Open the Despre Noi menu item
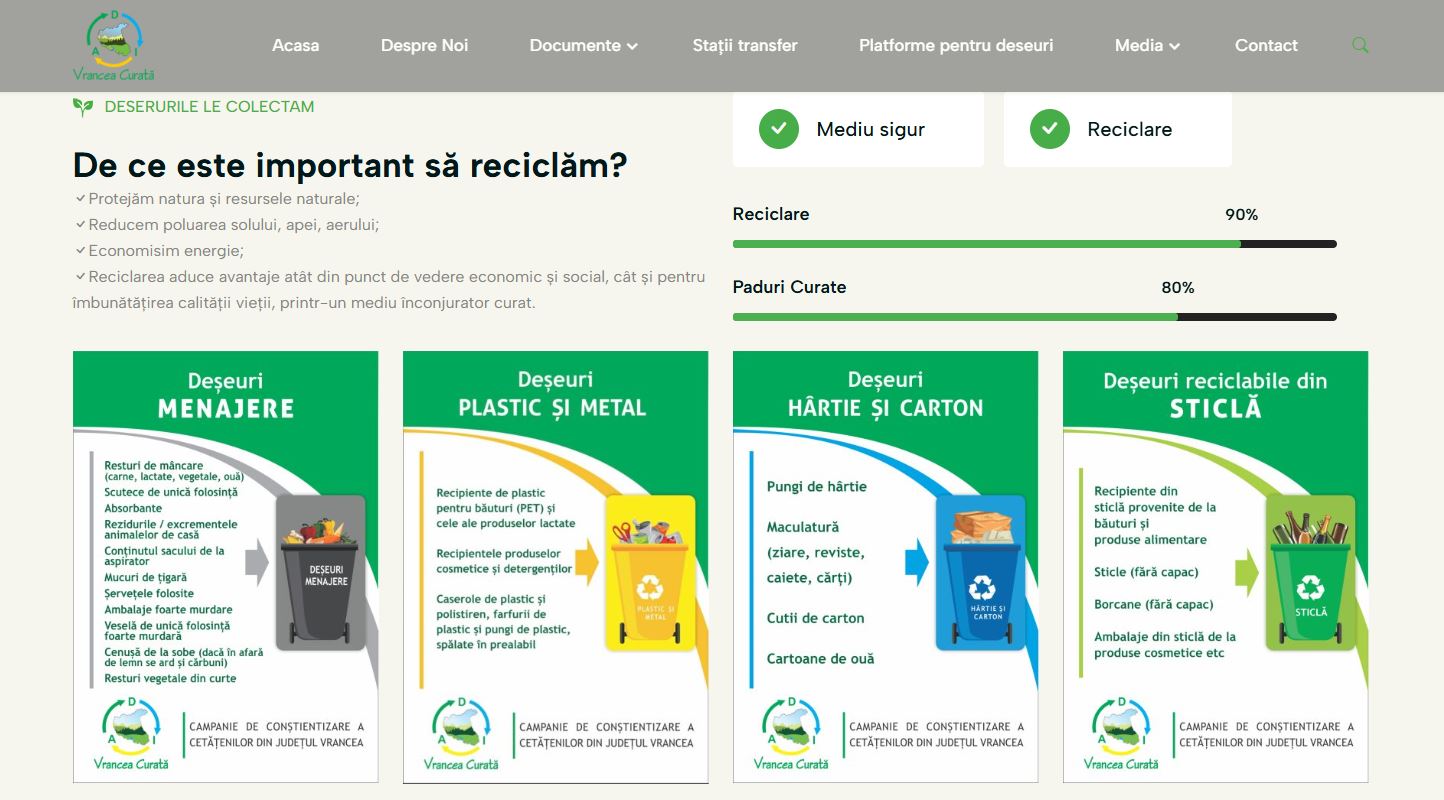This screenshot has height=800, width=1444. [424, 46]
